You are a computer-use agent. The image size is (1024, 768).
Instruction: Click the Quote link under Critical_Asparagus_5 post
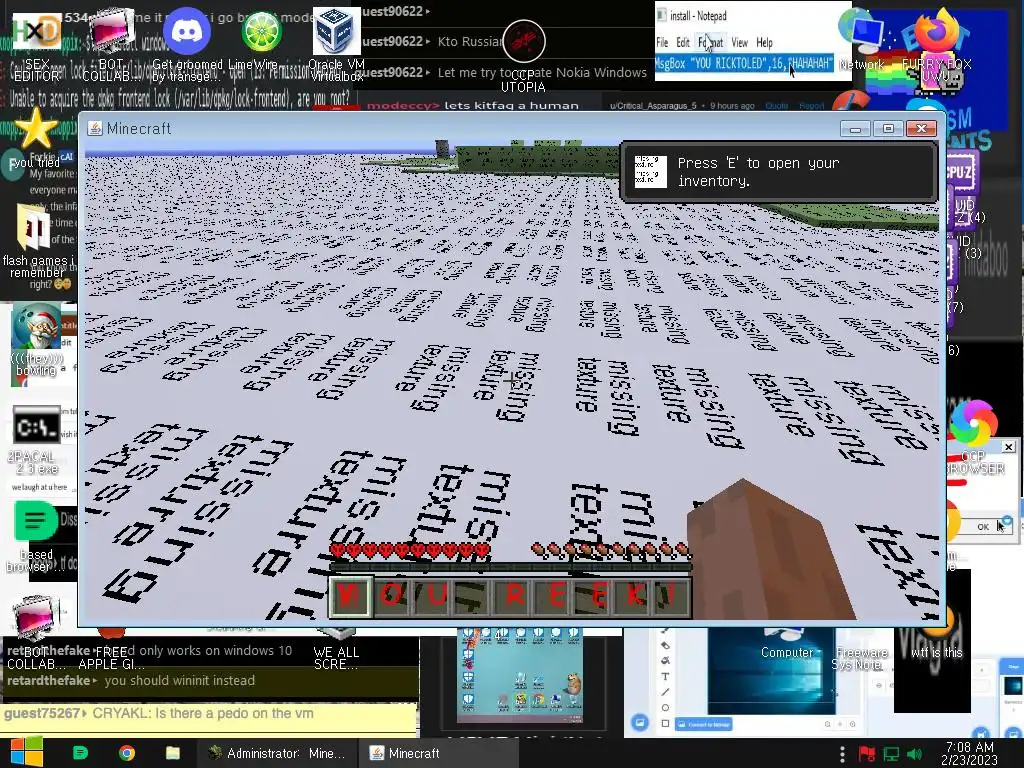776,106
